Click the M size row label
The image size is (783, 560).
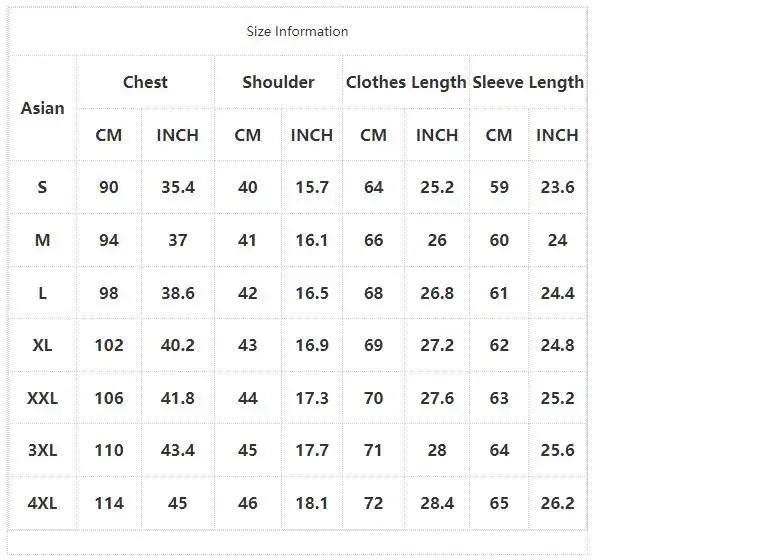42,240
